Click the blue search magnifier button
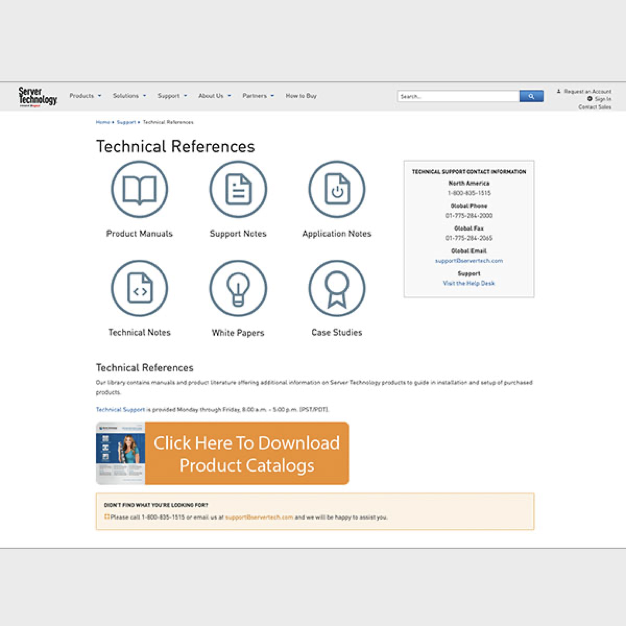 point(531,96)
